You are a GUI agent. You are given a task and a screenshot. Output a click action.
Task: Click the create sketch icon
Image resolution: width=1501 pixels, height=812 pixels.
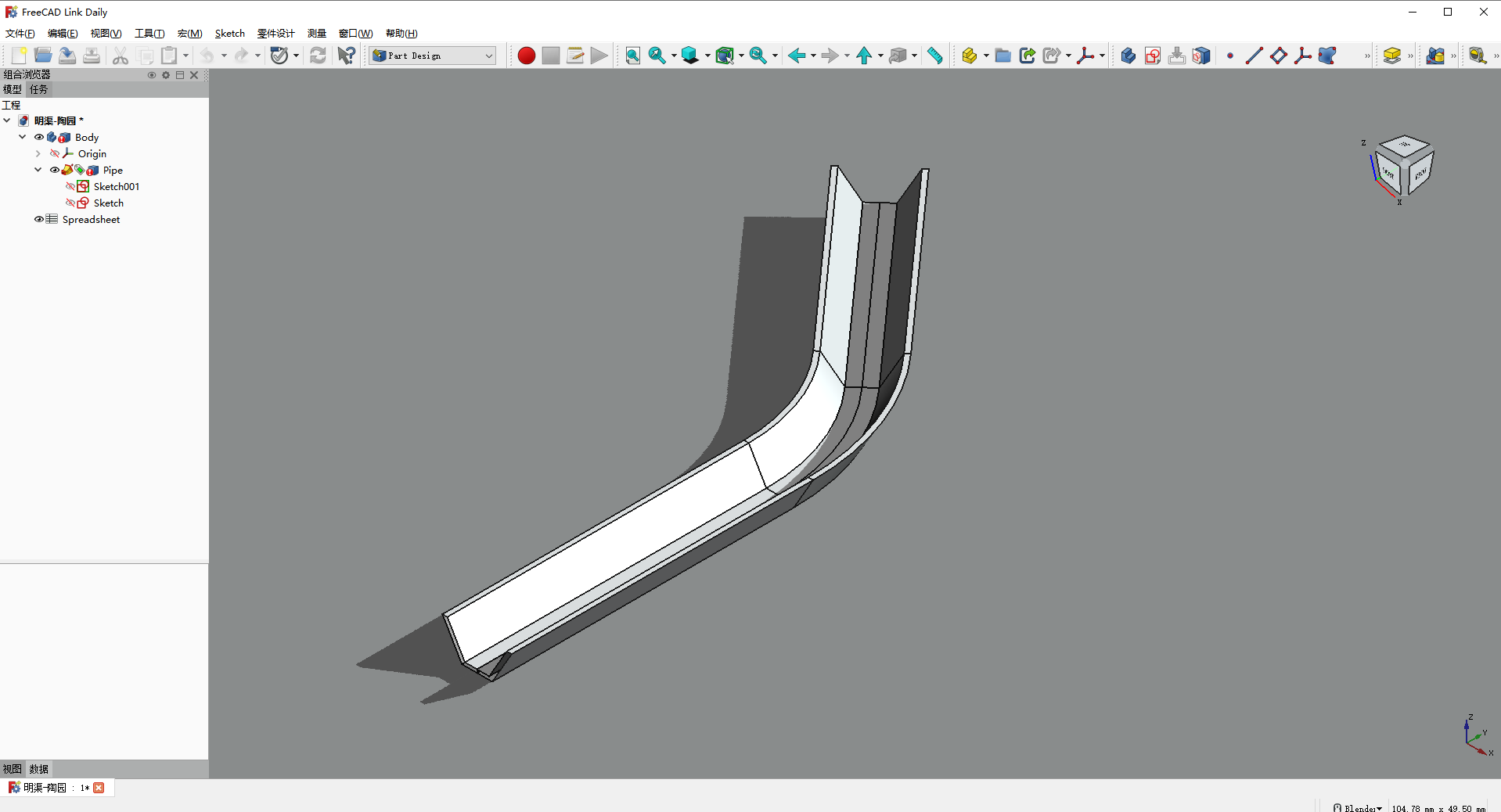pos(1152,56)
